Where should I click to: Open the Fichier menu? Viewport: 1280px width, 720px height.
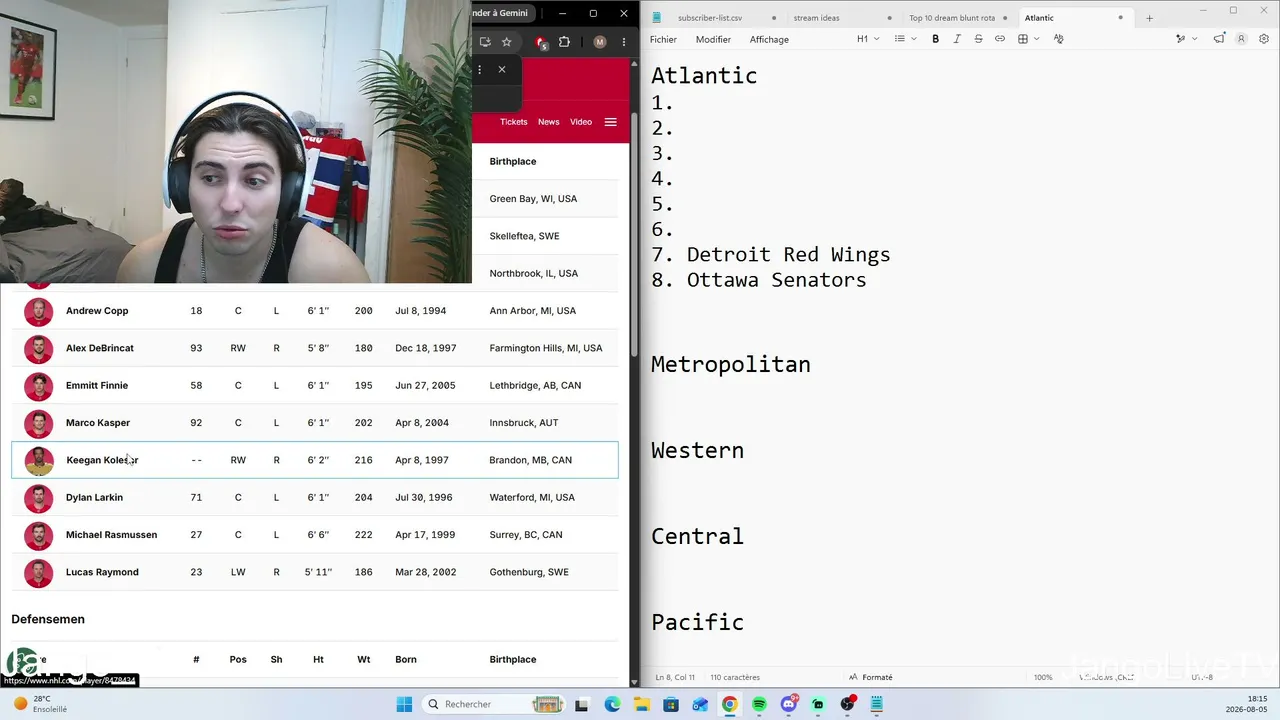[663, 39]
